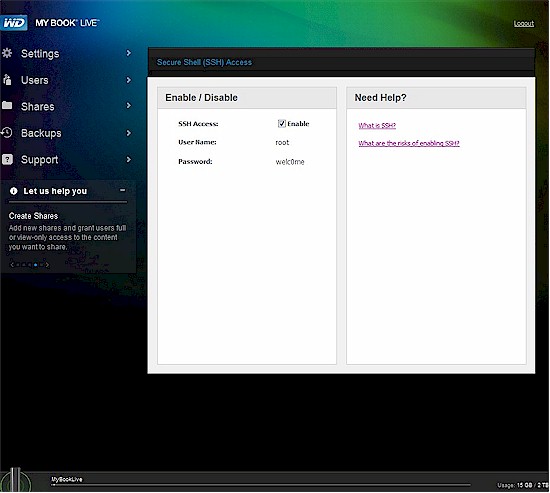Viewport: 550px width, 493px height.
Task: Click the Support question mark icon
Action: click(x=7, y=159)
